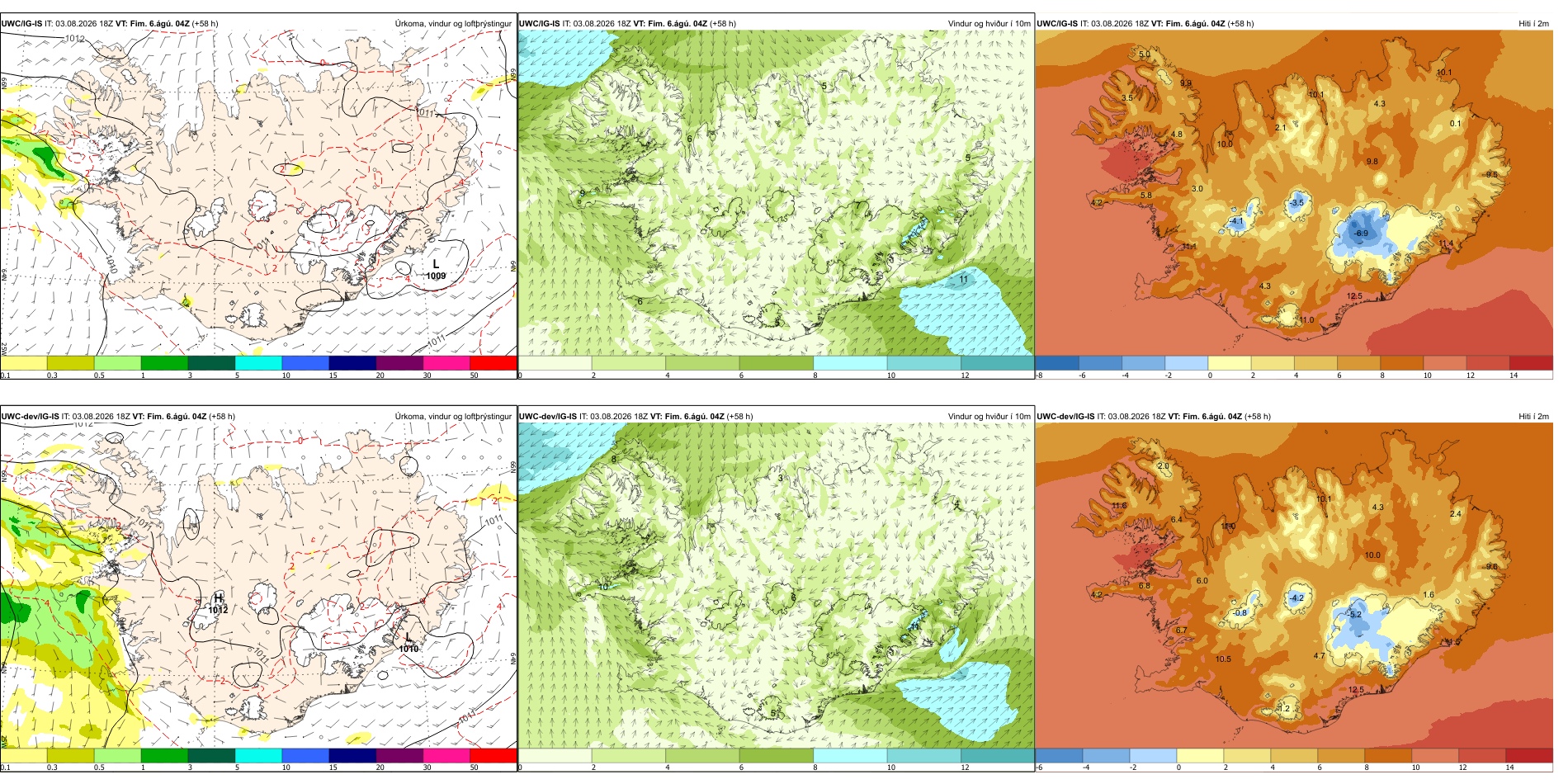Click the '-5.2' glacier temperature value

tap(1354, 615)
